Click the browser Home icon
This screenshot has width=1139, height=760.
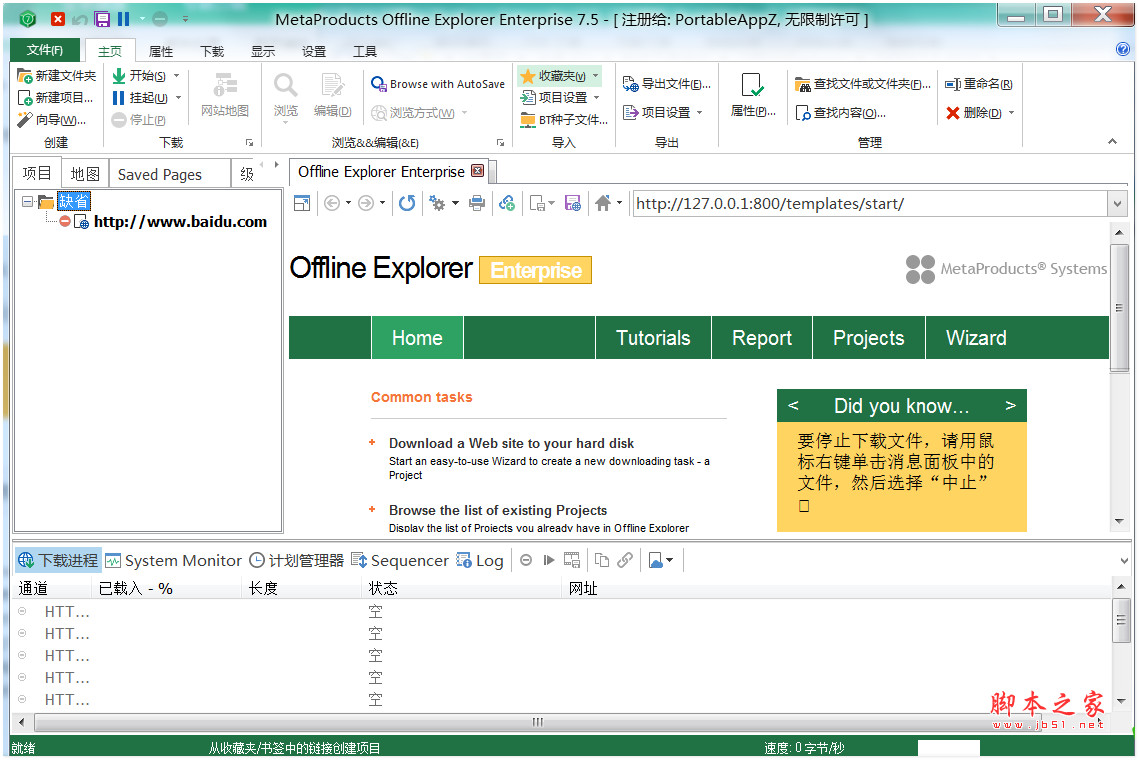coord(602,203)
